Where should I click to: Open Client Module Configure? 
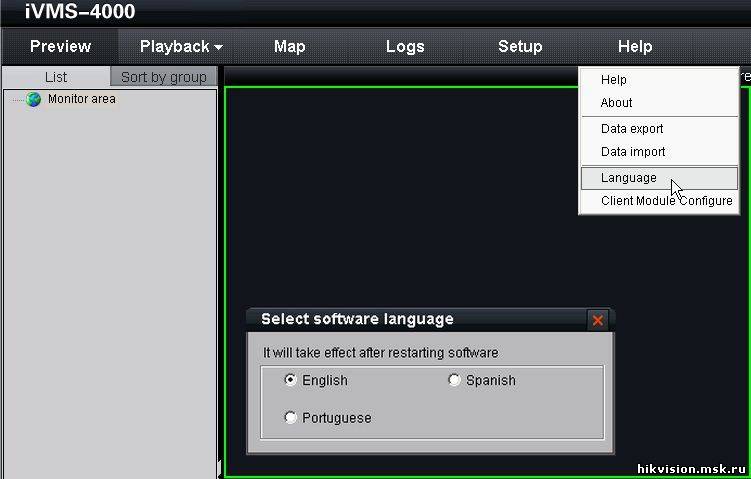pos(659,201)
